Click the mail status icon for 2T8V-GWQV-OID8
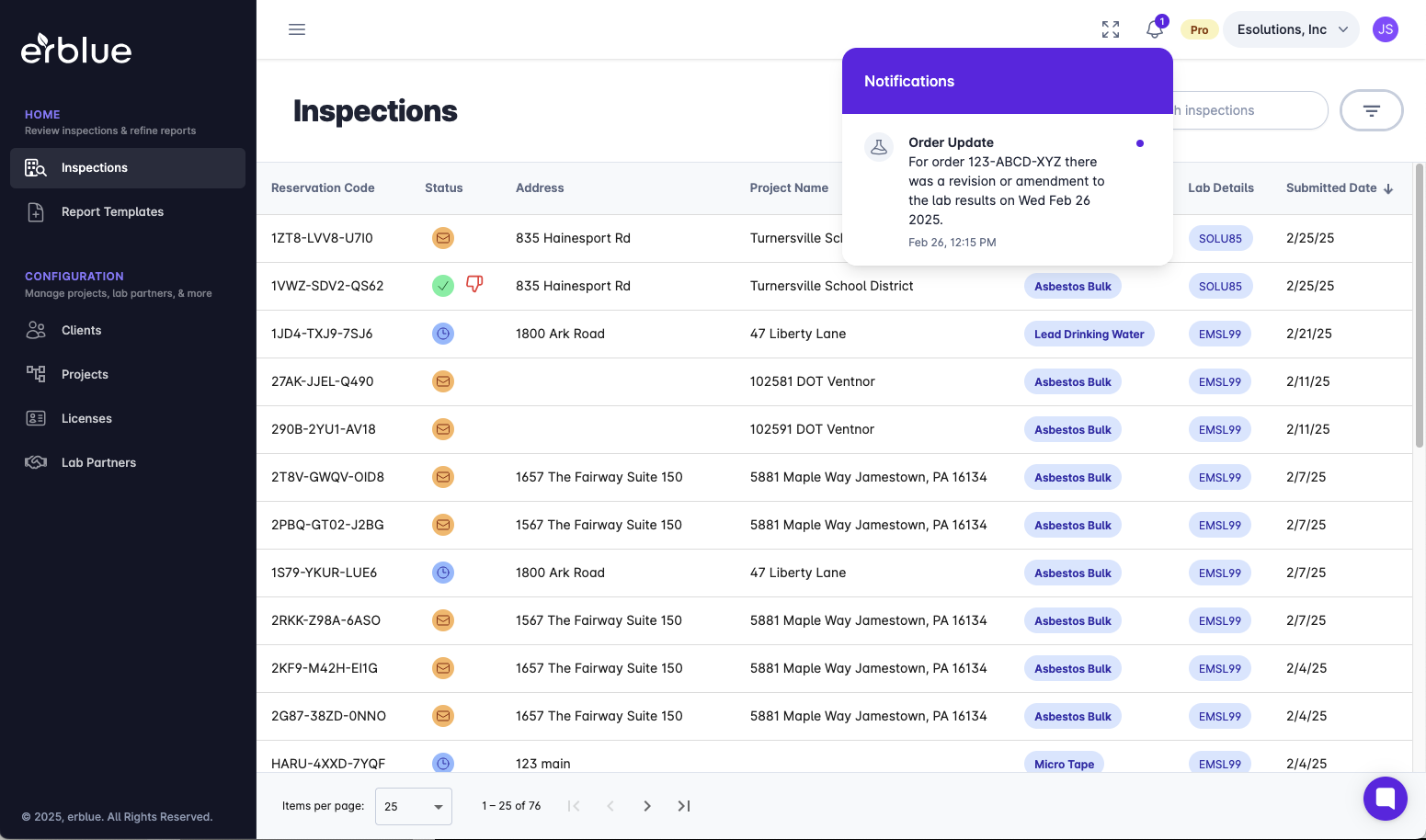Viewport: 1426px width, 840px height. [x=443, y=477]
